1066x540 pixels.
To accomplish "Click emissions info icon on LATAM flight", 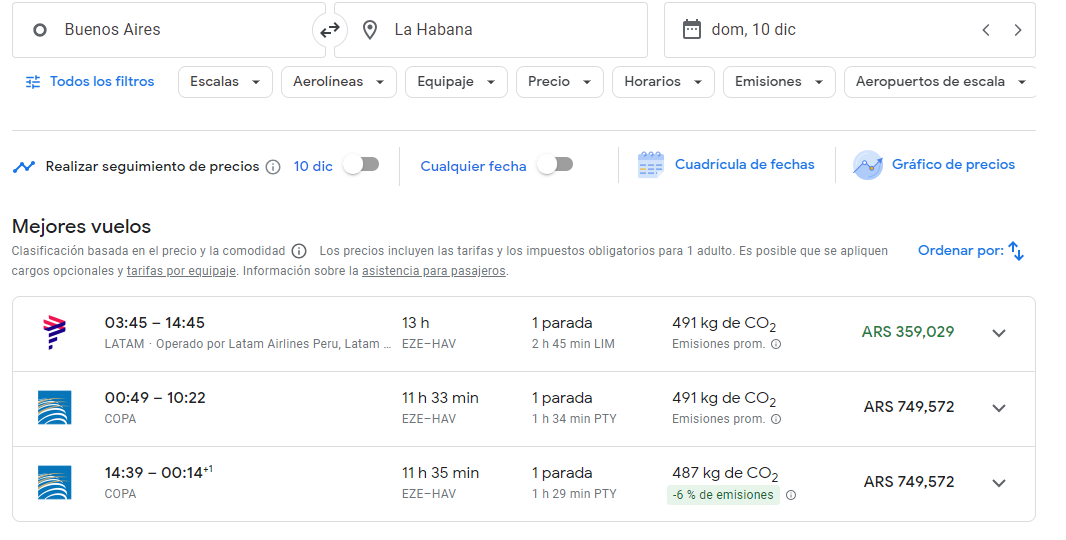I will tap(776, 344).
